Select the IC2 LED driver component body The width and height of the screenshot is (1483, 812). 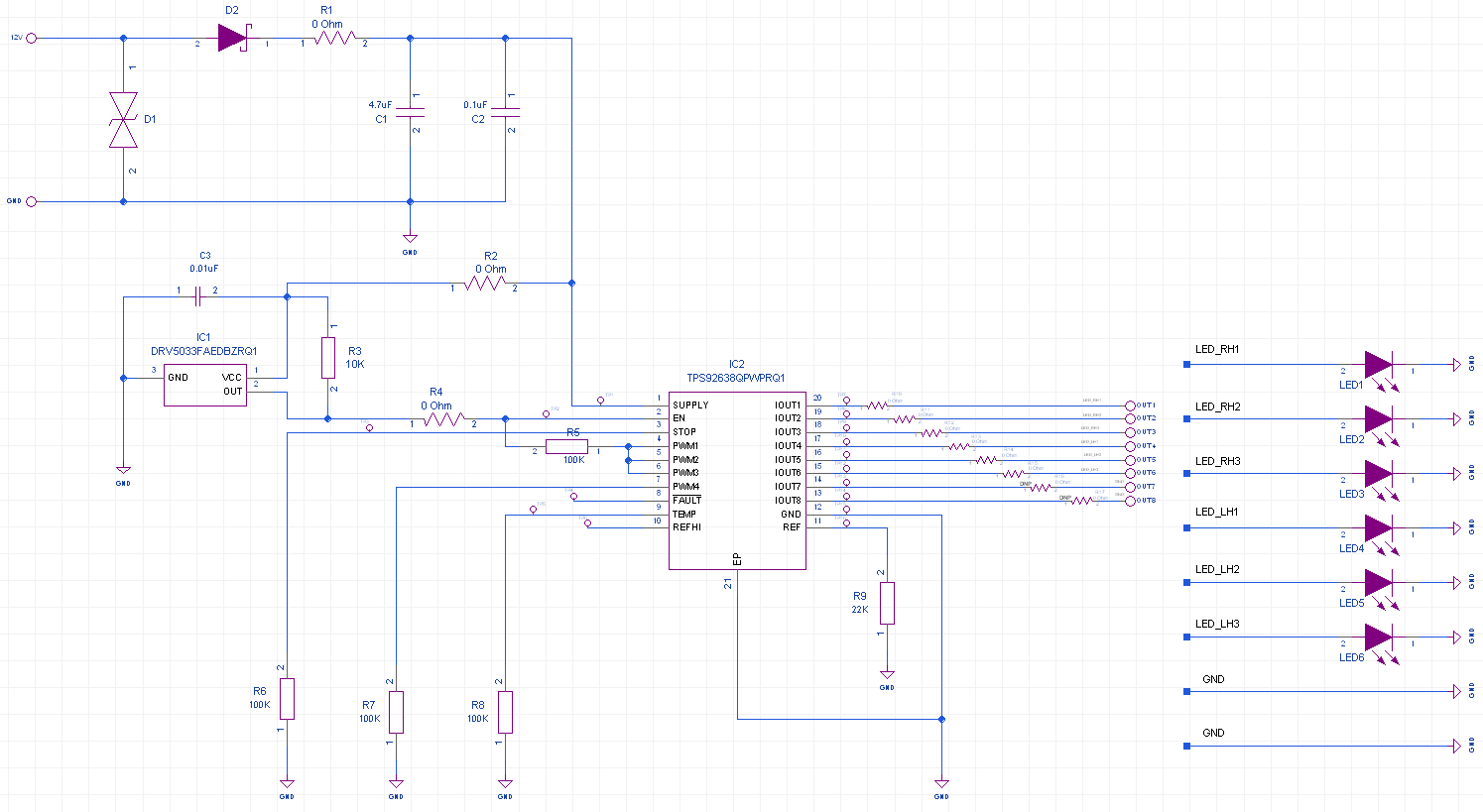coord(737,483)
